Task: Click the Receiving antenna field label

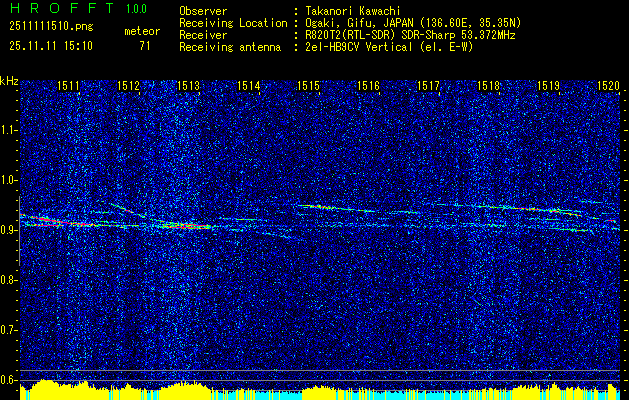Action: click(230, 47)
